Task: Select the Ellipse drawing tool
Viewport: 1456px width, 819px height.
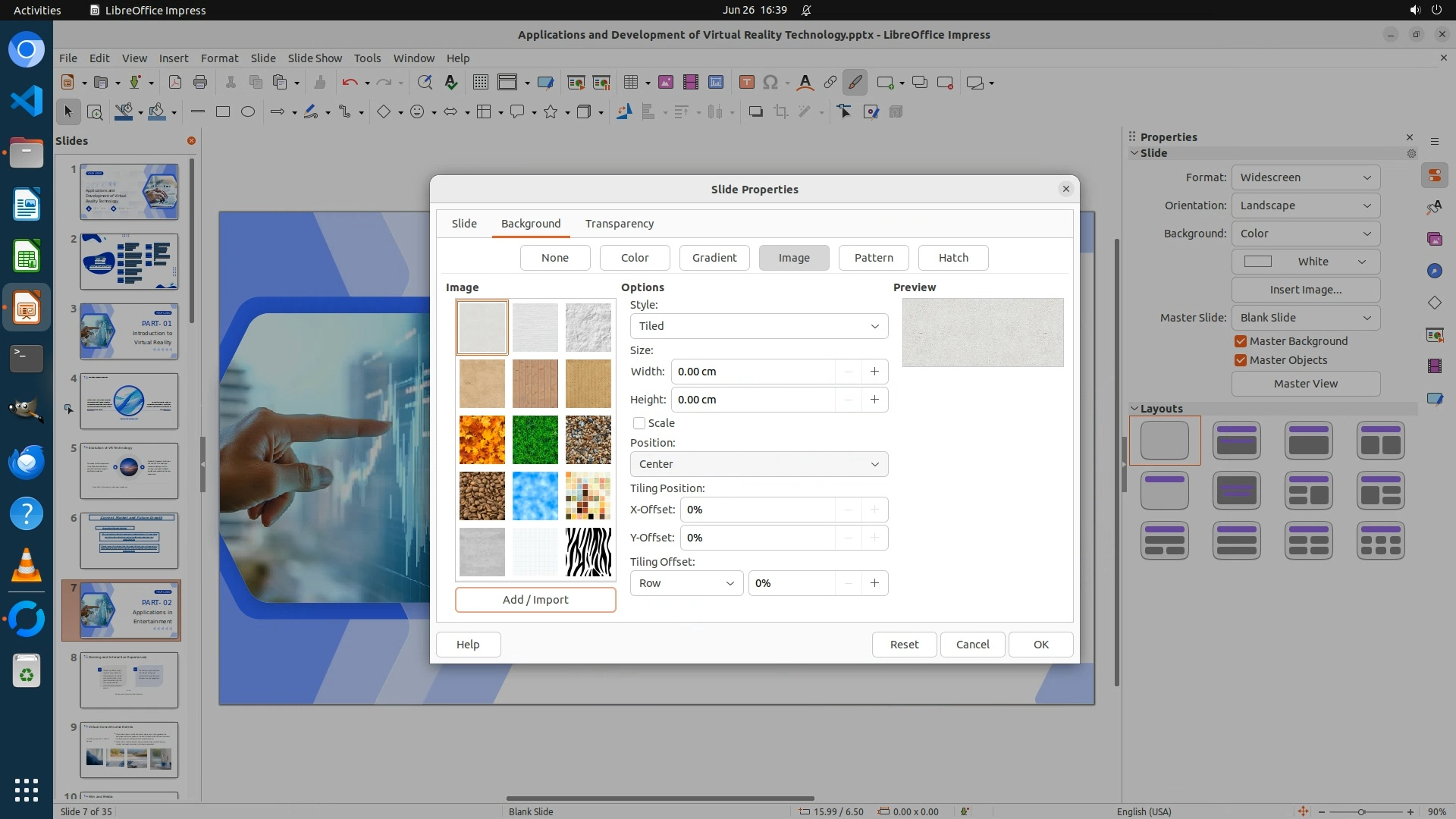Action: point(247,112)
